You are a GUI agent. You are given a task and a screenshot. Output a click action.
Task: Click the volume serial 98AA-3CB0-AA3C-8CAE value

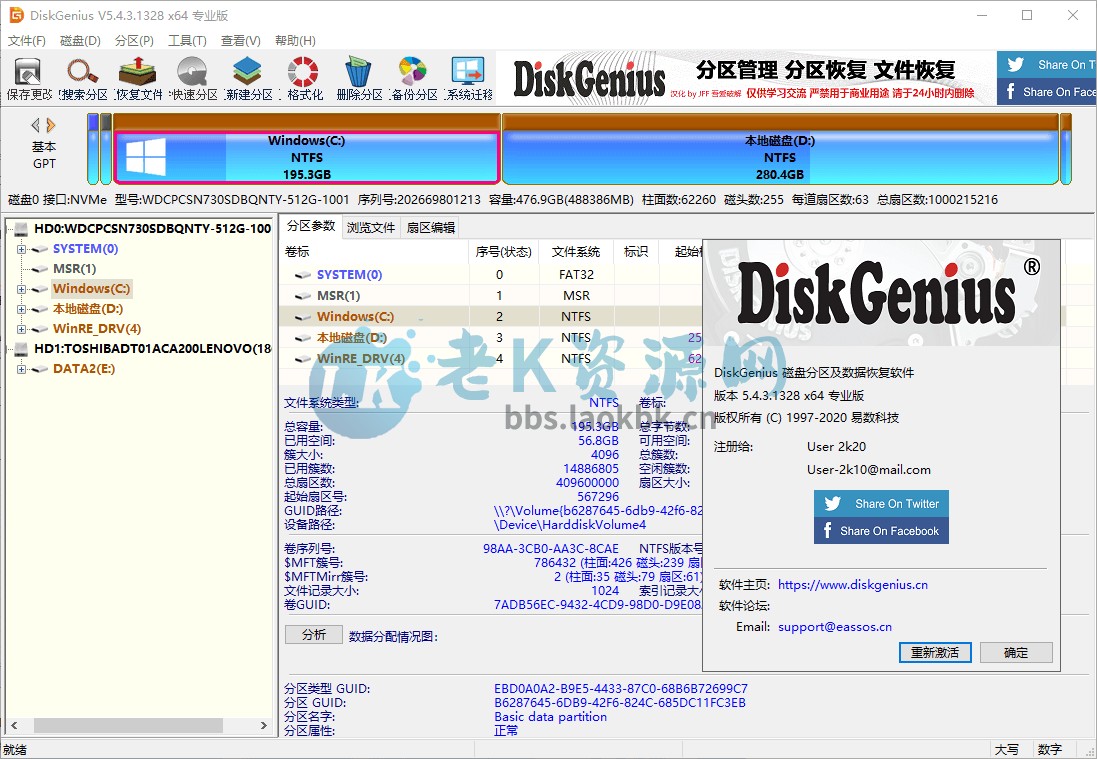[x=551, y=548]
